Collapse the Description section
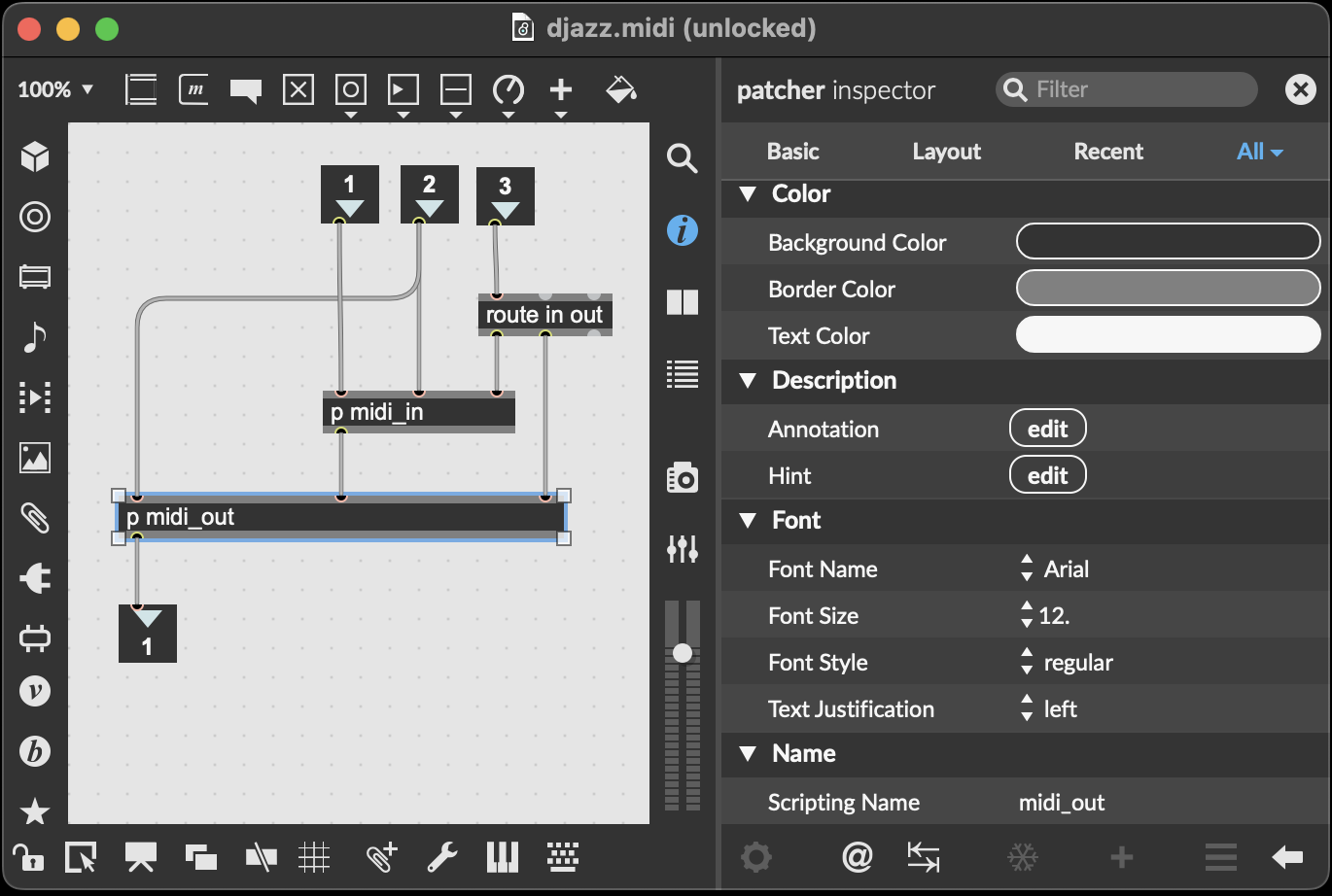 pos(748,380)
